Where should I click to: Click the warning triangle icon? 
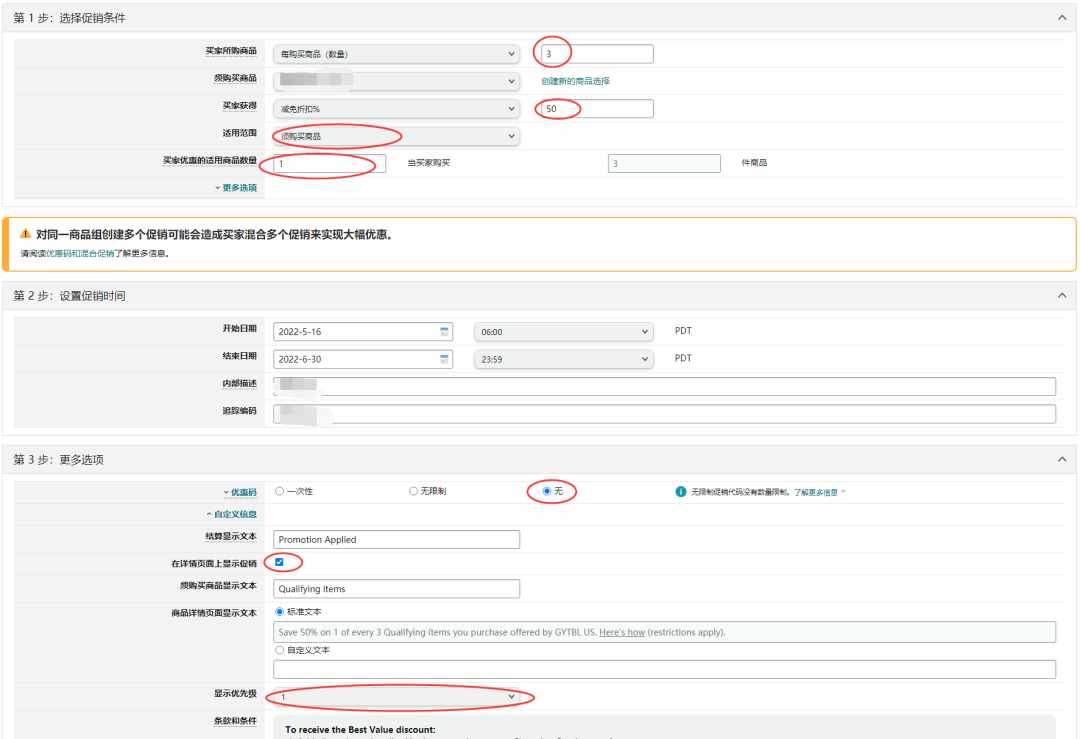(25, 234)
